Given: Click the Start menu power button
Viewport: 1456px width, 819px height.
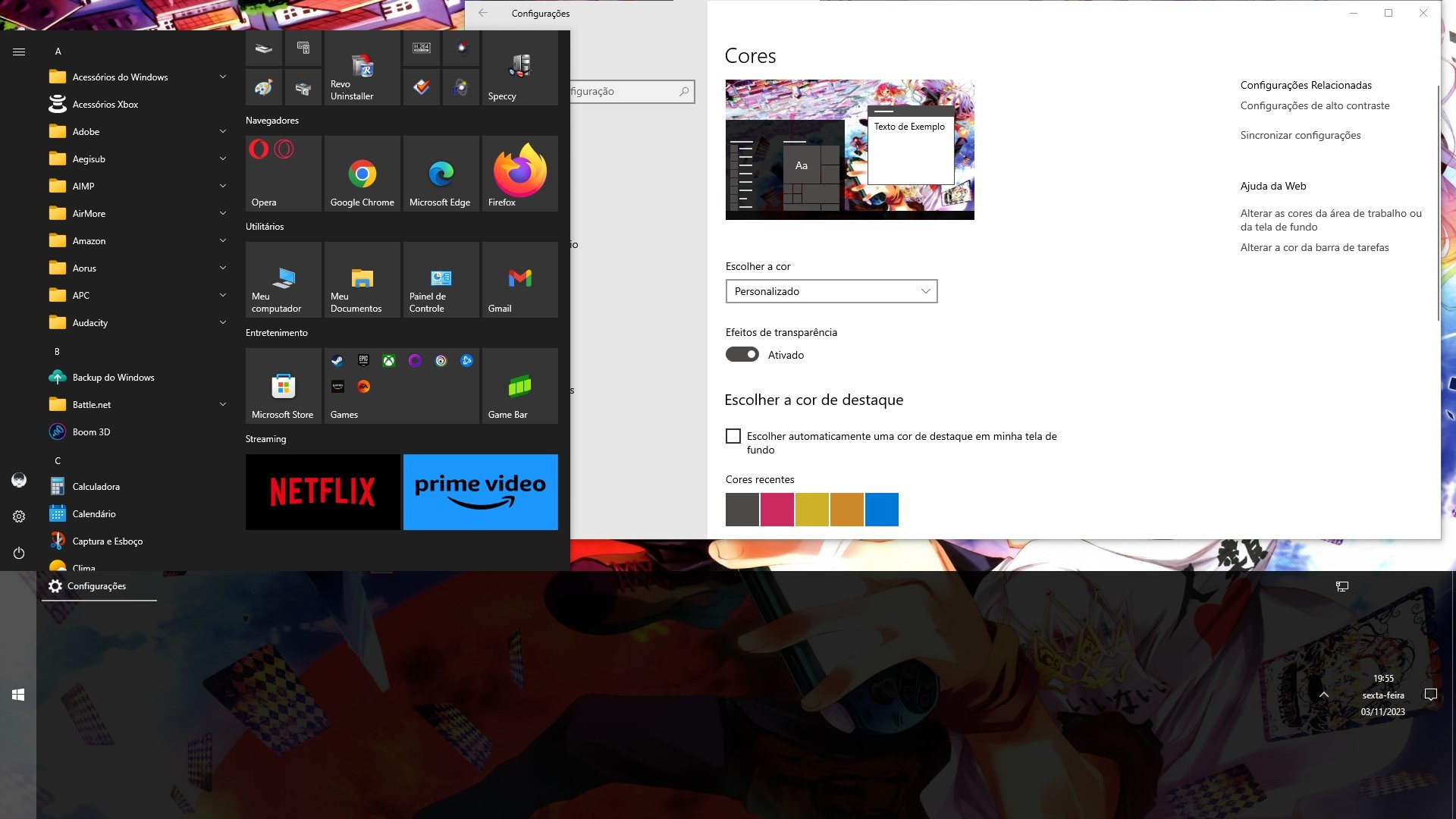Looking at the screenshot, I should pyautogui.click(x=19, y=553).
